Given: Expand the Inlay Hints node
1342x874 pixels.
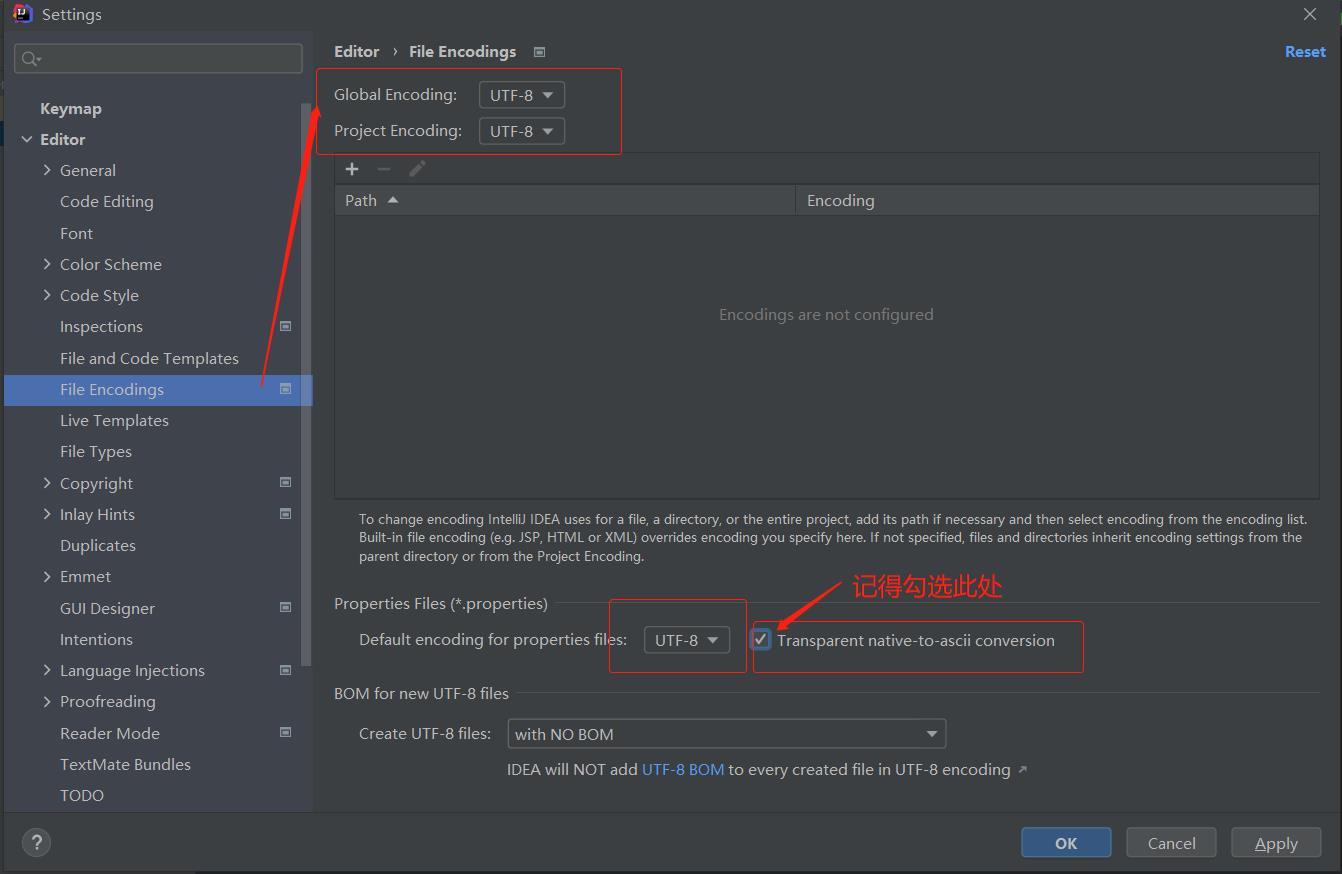Looking at the screenshot, I should [x=47, y=514].
